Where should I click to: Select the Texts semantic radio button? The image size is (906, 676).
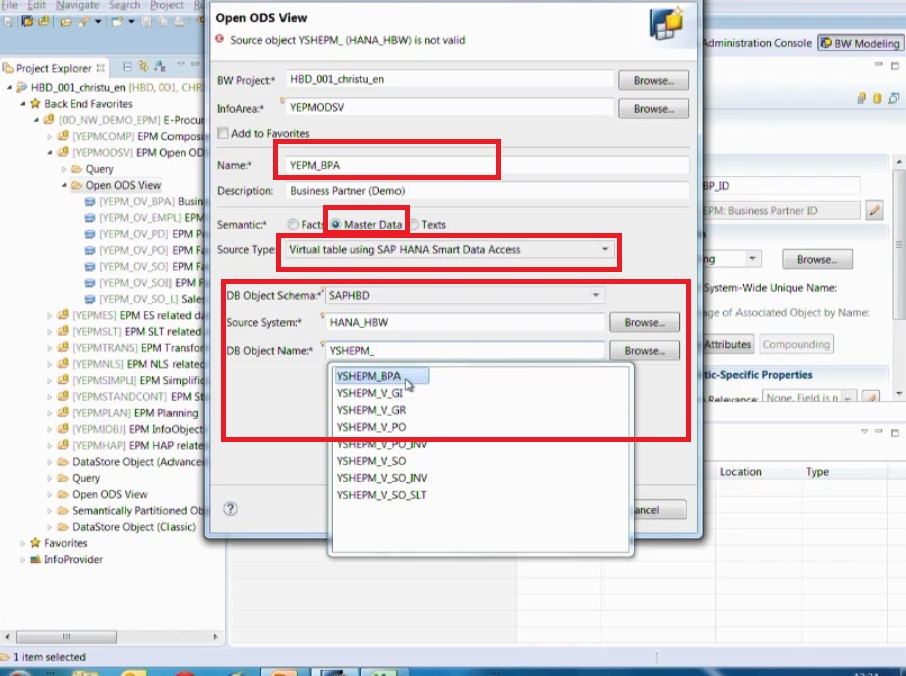pyautogui.click(x=413, y=224)
